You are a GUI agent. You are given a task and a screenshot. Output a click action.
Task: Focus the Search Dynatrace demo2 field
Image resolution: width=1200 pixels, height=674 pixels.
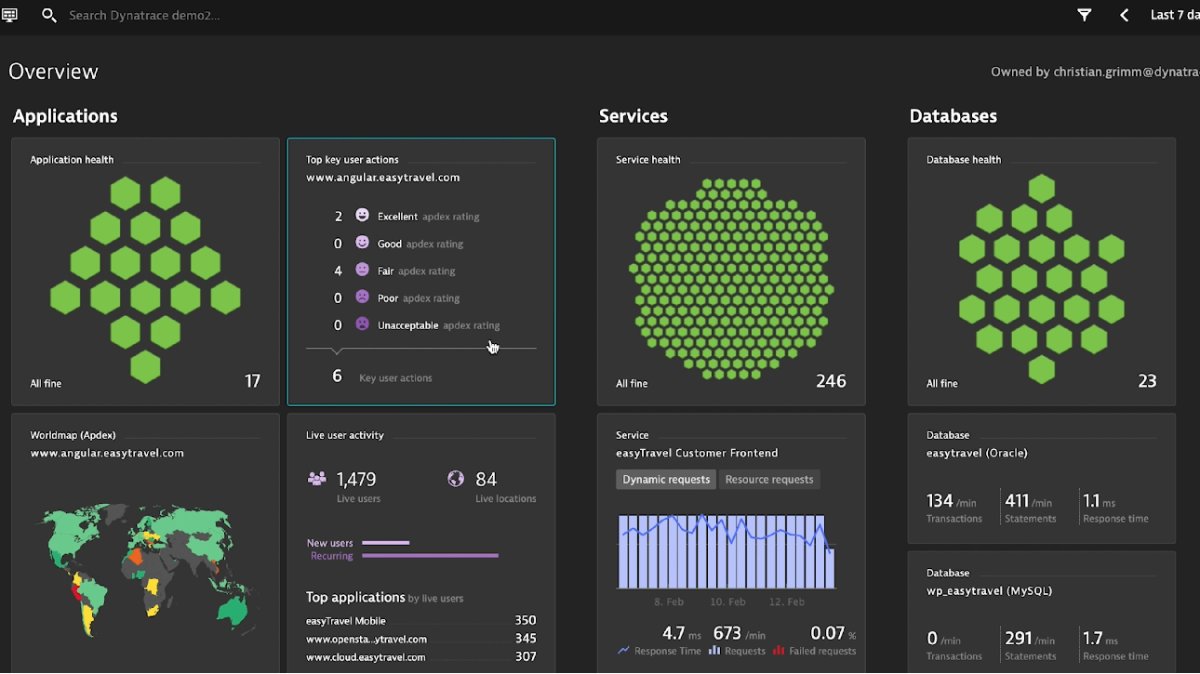(x=145, y=15)
